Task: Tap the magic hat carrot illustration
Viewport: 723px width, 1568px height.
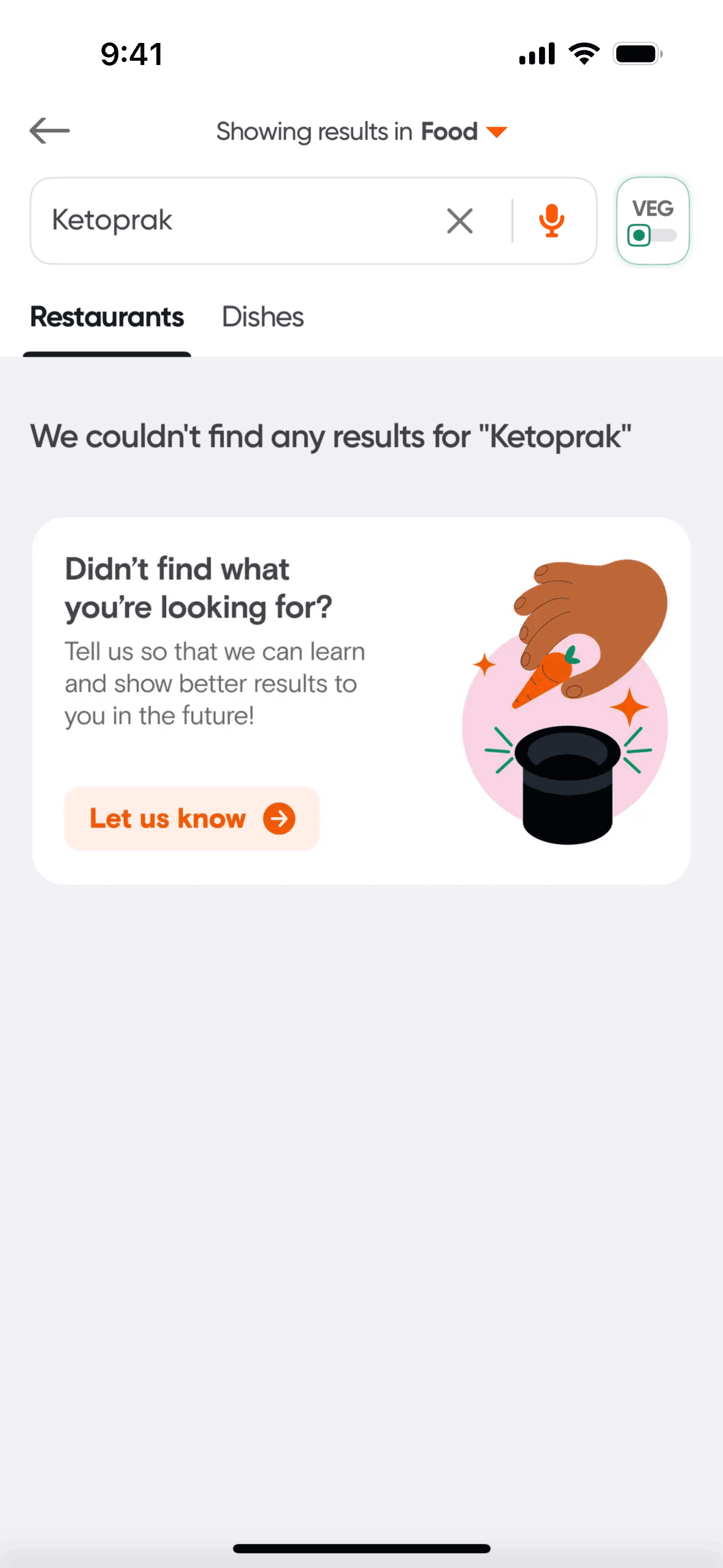Action: [x=565, y=701]
